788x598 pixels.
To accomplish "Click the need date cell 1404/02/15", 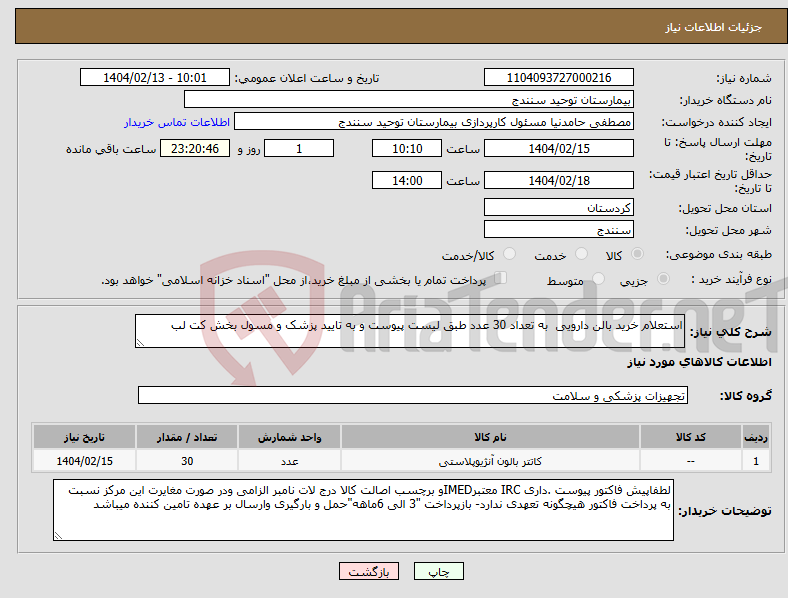I will (x=84, y=461).
